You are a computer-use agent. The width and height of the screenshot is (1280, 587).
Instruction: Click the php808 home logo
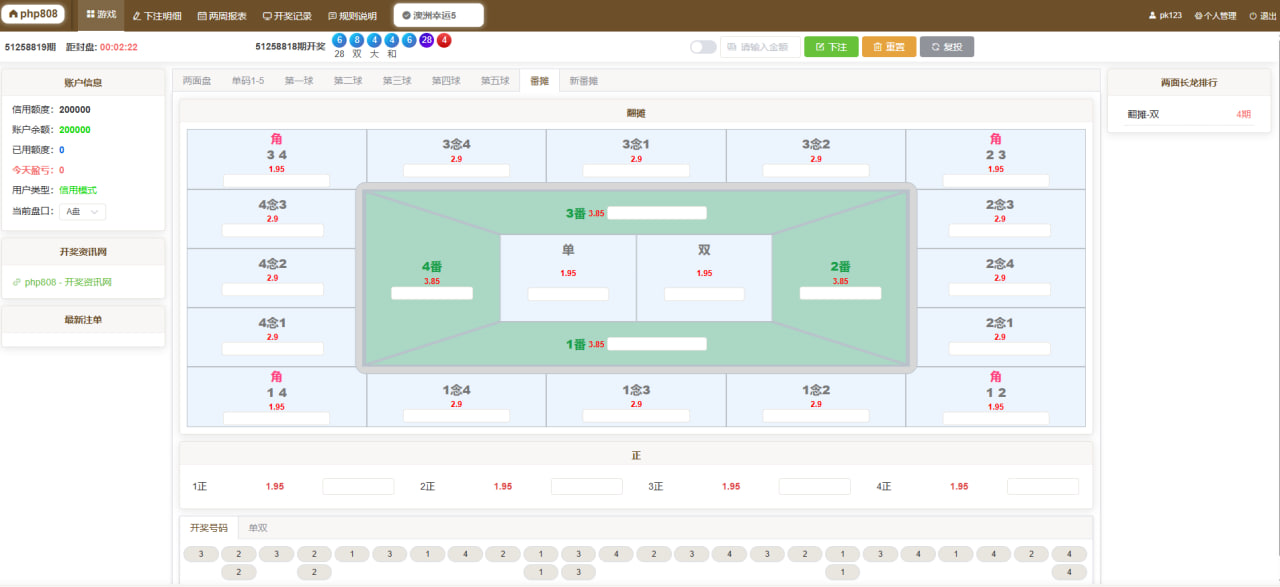[35, 15]
